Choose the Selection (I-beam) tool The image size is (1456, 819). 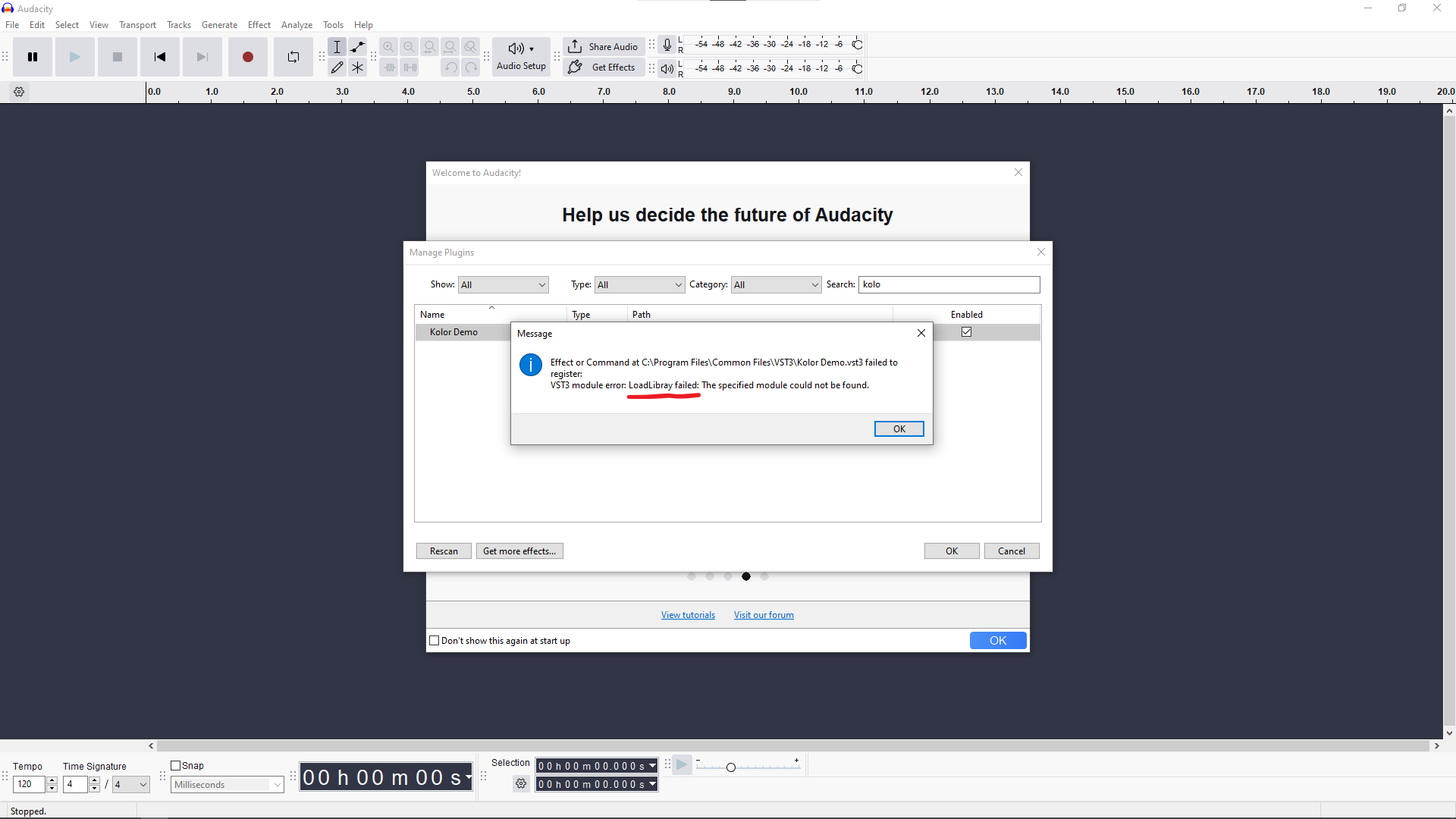pyautogui.click(x=337, y=47)
